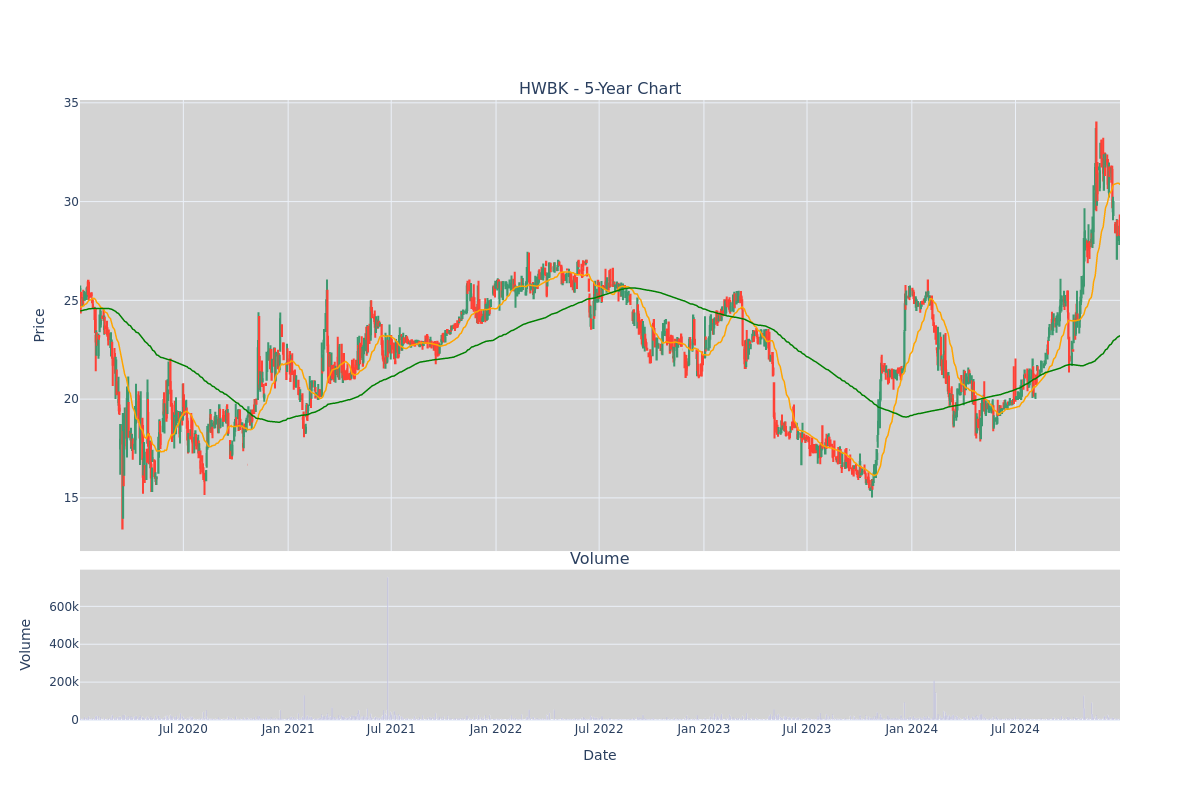Screen dimensions: 1200x800
Task: Click the tallest volume spike near Jul 2021
Action: [x=387, y=648]
